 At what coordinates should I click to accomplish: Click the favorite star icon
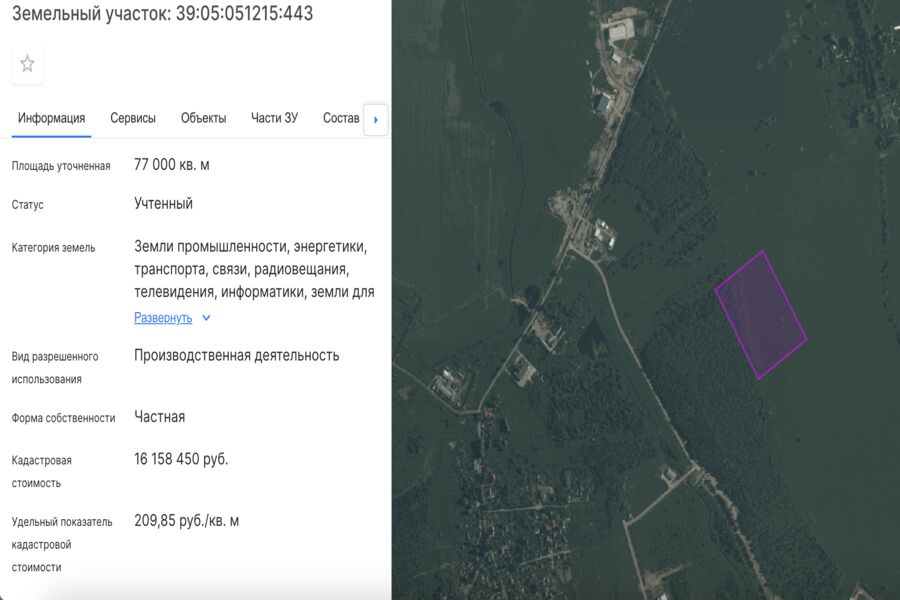pos(27,64)
